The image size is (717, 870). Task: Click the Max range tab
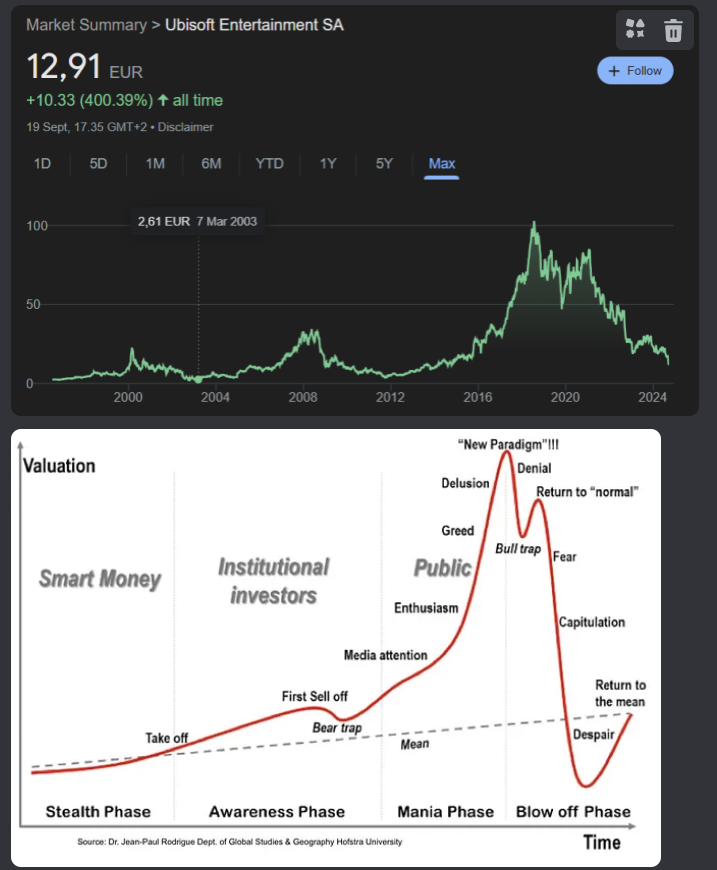tap(441, 163)
